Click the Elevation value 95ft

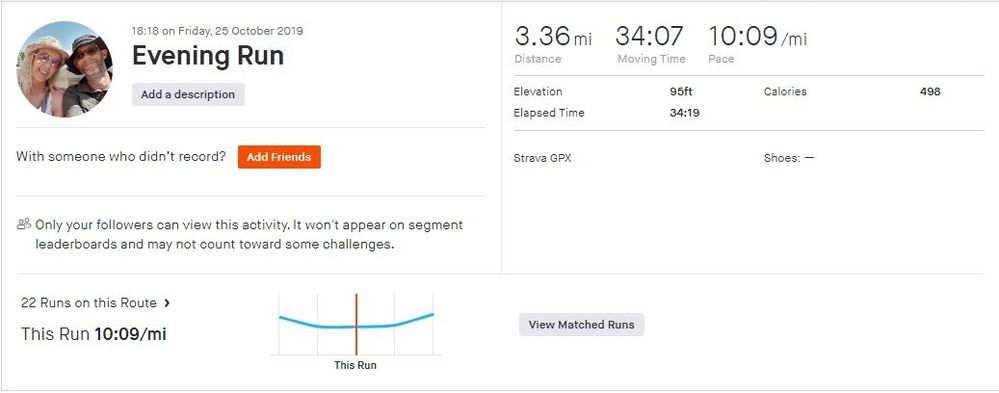point(681,91)
